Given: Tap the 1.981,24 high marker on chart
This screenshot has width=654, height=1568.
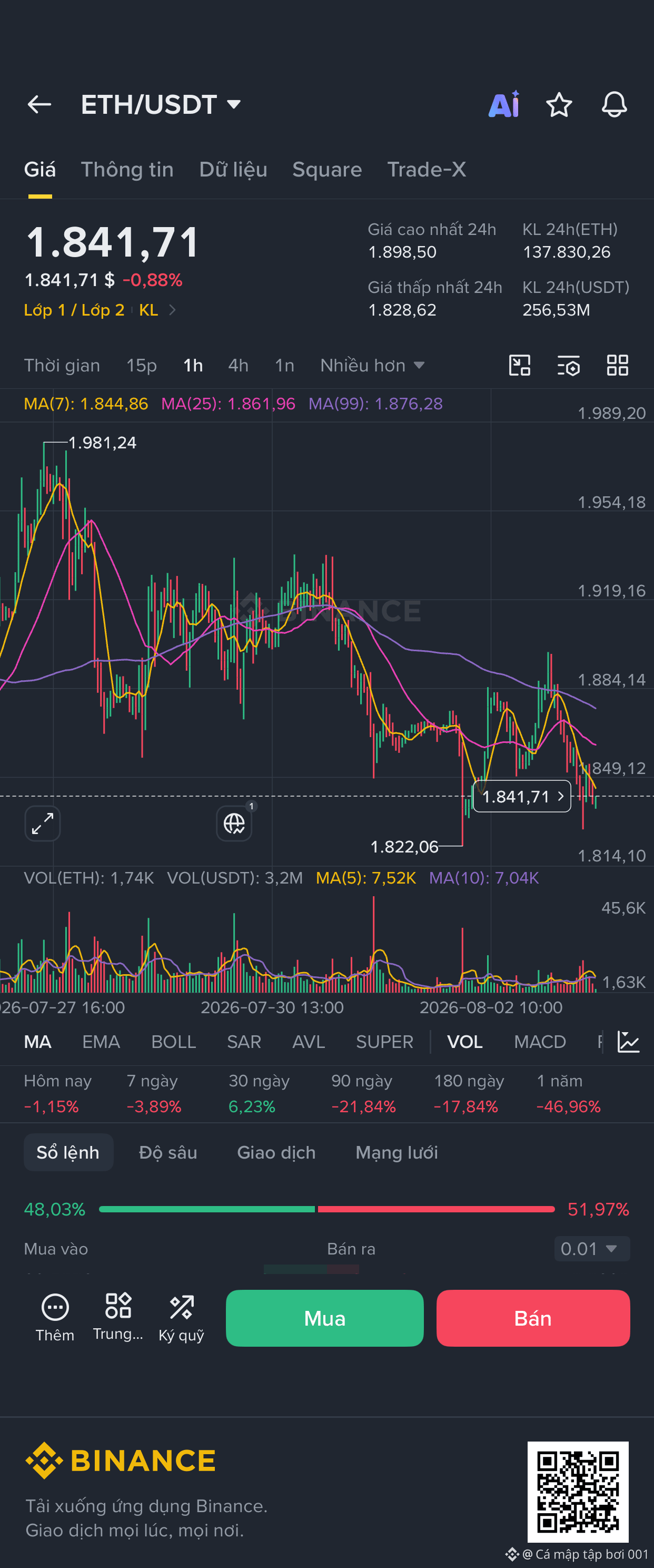Looking at the screenshot, I should [x=102, y=443].
